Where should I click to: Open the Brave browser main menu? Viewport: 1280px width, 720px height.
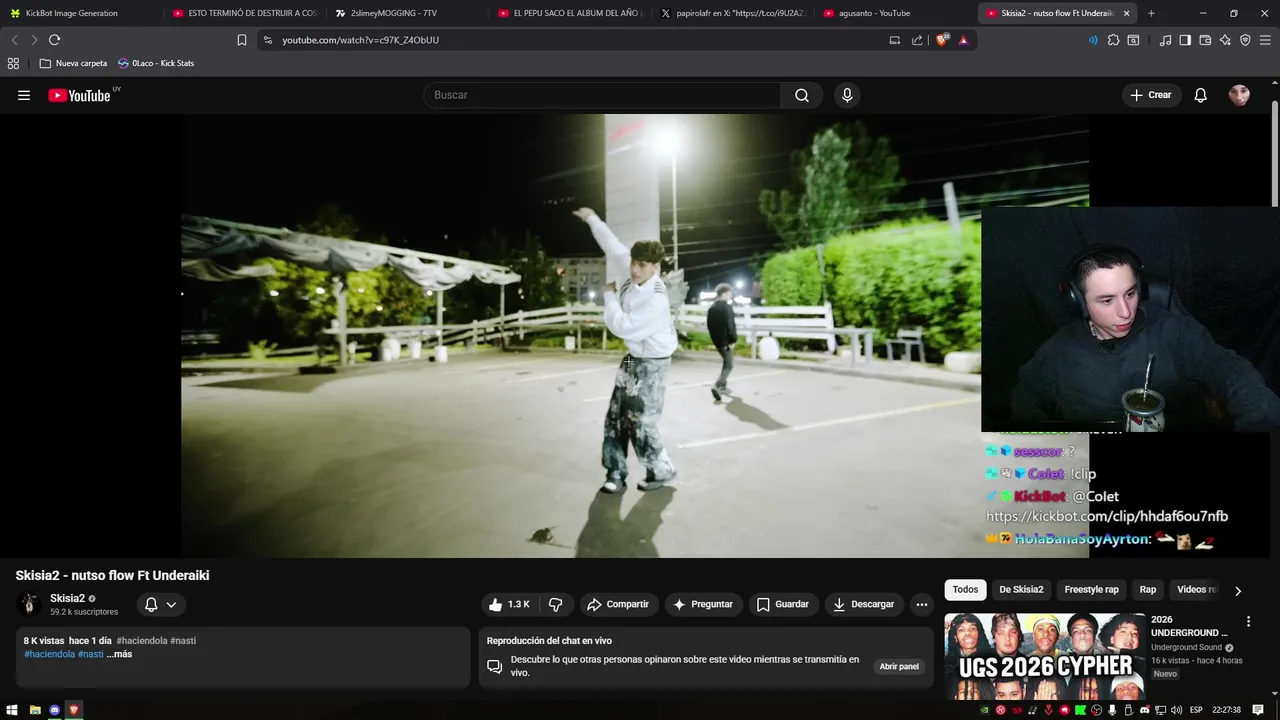coord(1265,40)
